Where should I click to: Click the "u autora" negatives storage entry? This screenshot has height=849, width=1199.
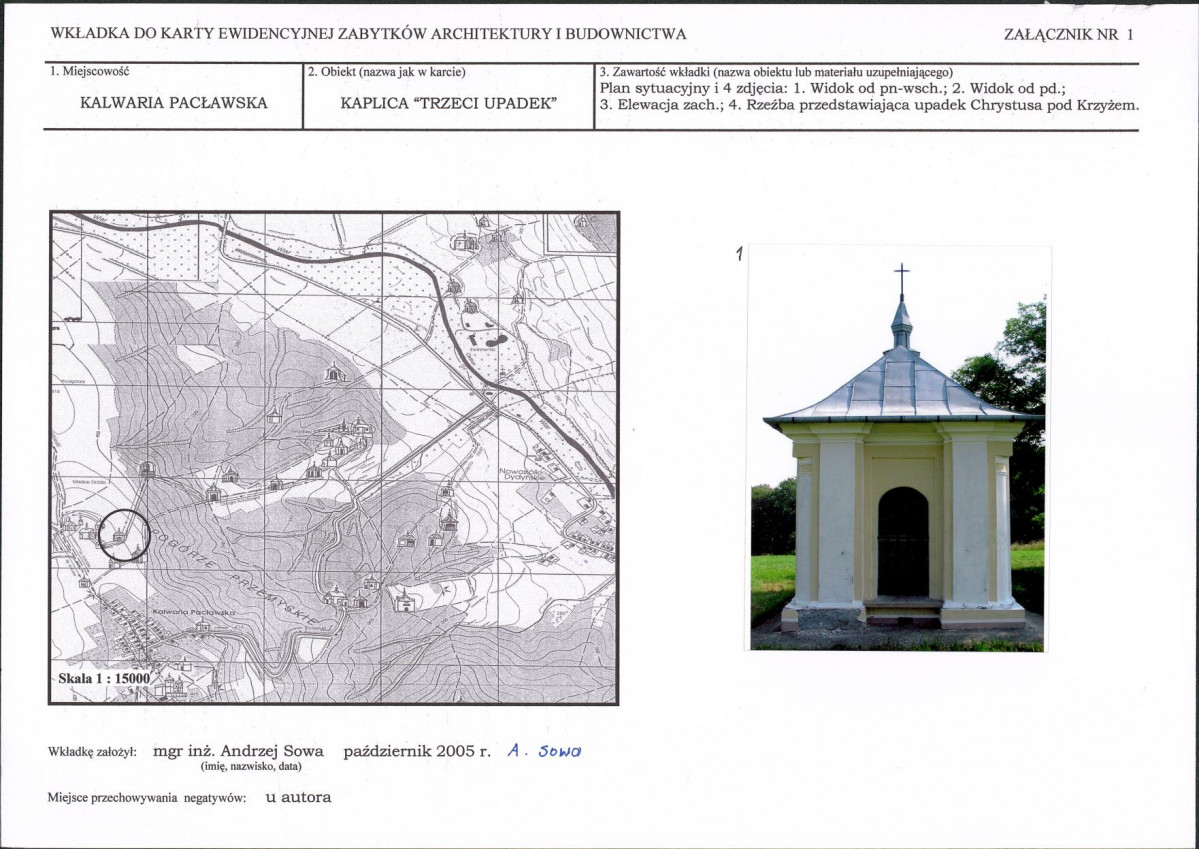298,797
